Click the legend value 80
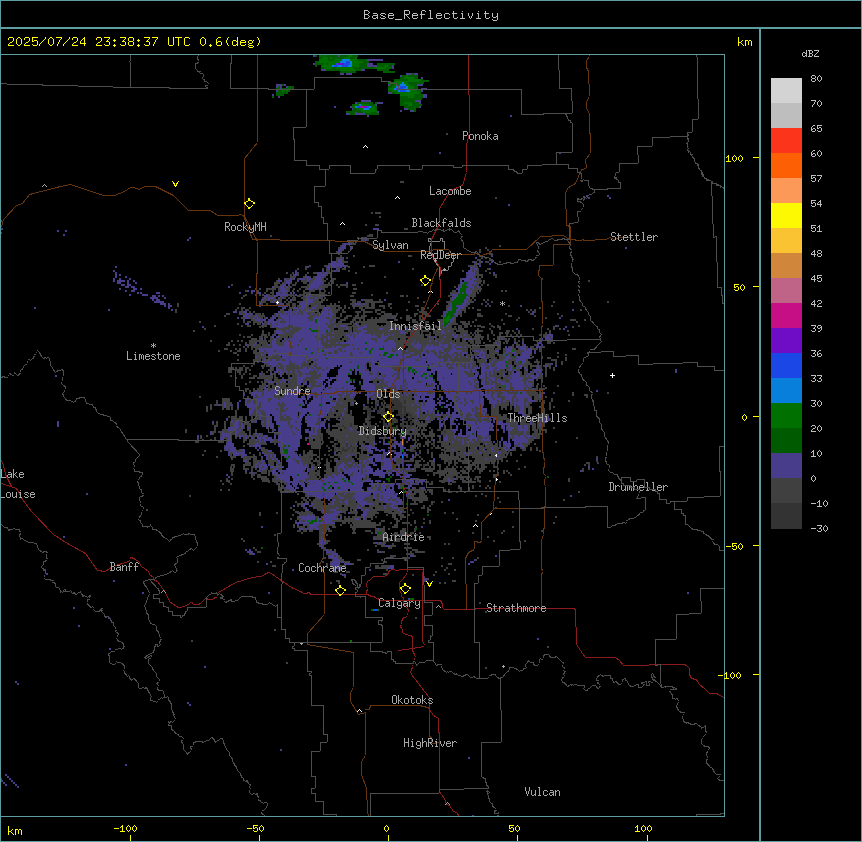 click(x=816, y=79)
